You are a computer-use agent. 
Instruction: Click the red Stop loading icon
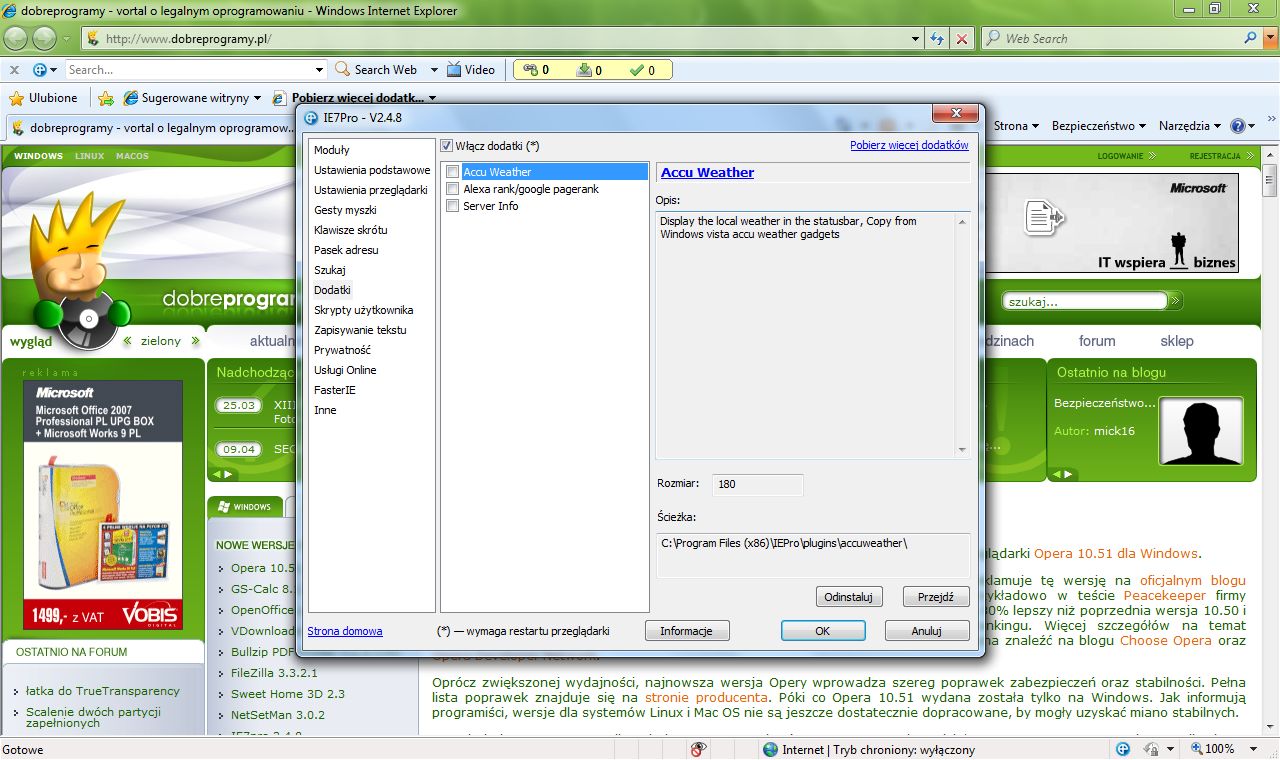961,38
